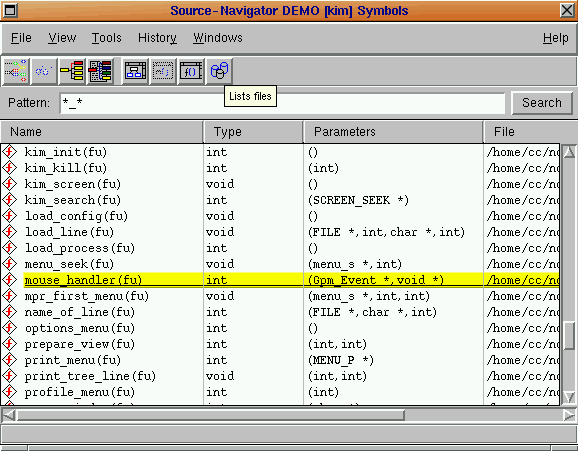Click the horizontal scrollbar right arrow
This screenshot has height=451, width=578.
pos(569,415)
